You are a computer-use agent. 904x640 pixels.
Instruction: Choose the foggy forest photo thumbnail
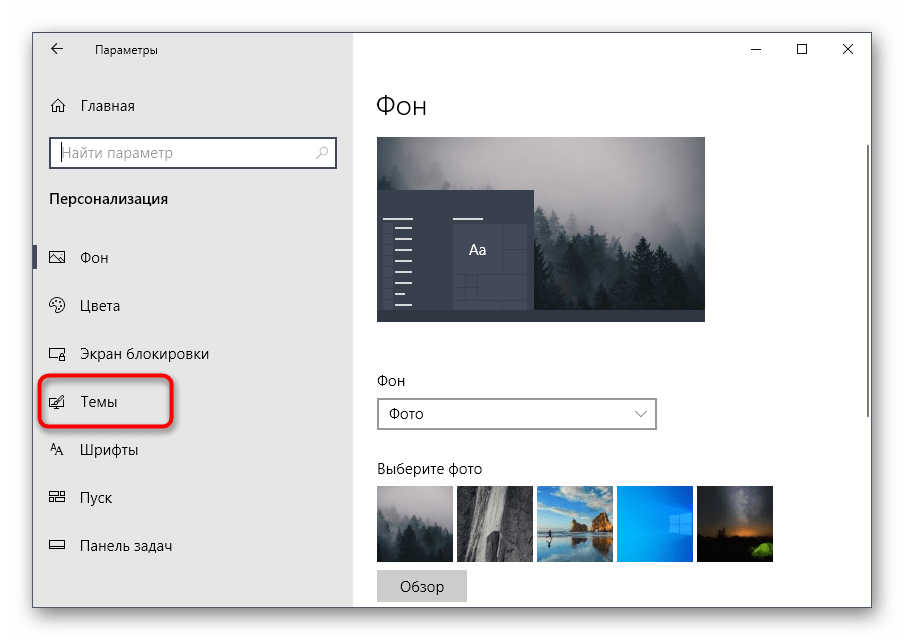[414, 524]
